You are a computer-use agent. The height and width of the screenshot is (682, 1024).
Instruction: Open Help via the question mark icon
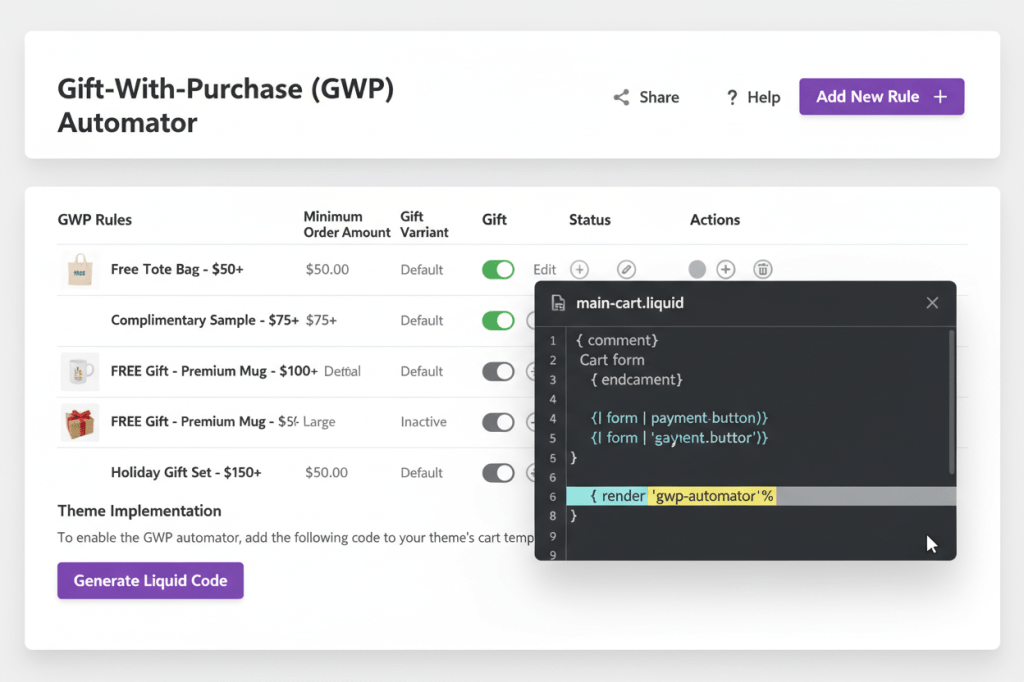[x=732, y=97]
